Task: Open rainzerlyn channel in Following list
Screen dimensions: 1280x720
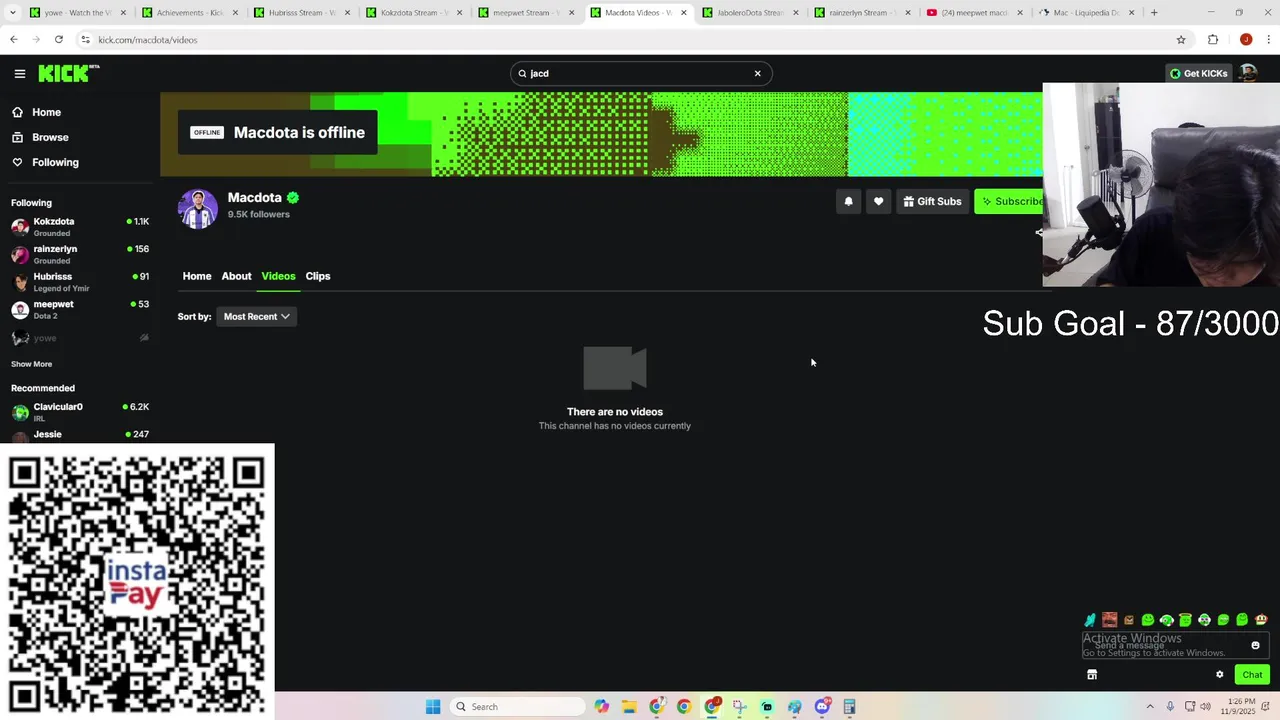Action: (x=80, y=254)
